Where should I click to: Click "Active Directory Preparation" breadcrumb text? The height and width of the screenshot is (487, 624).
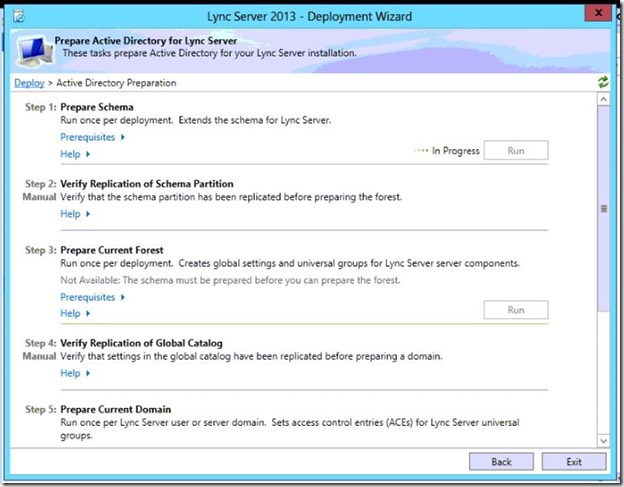pos(116,83)
